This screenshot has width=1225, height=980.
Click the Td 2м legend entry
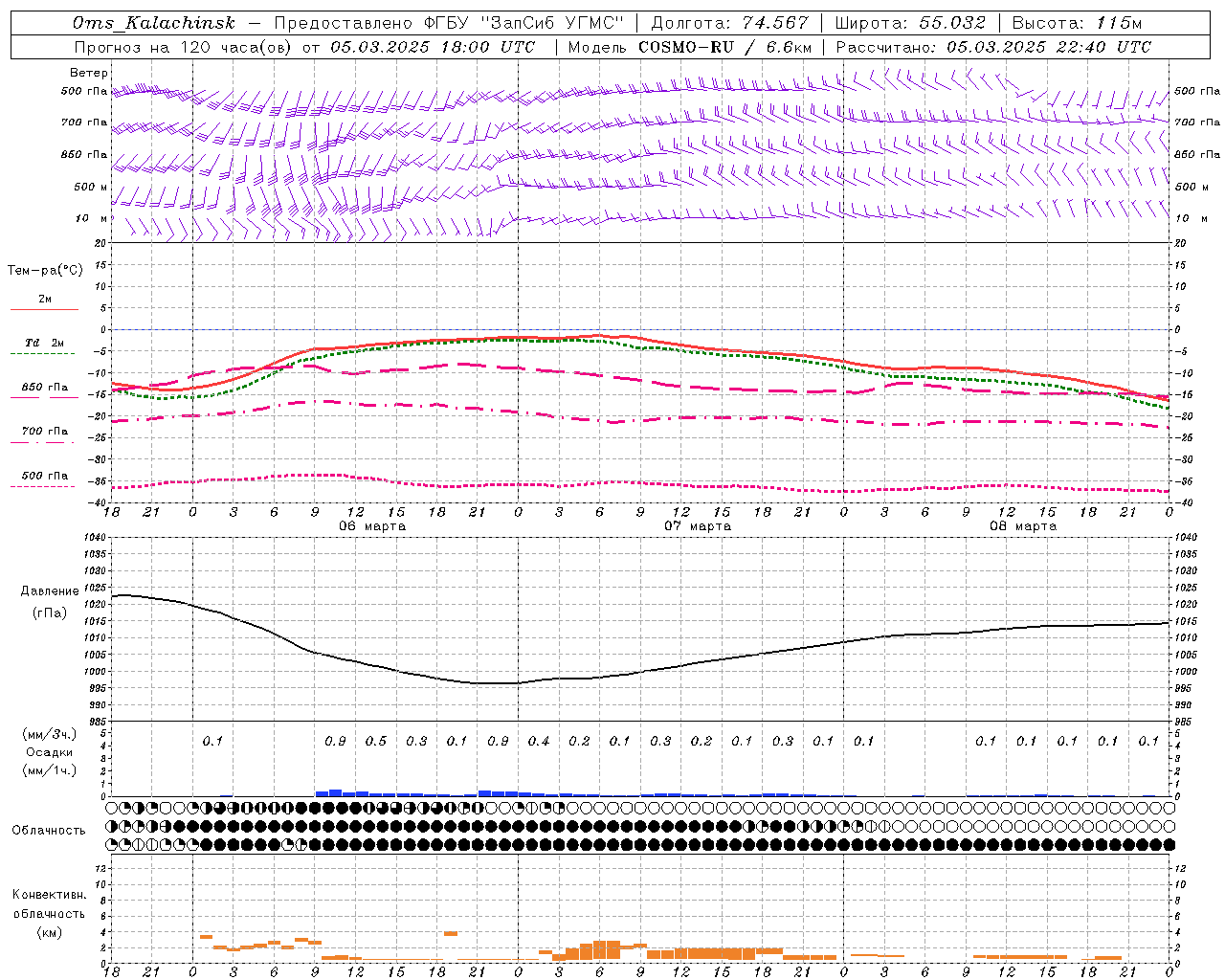44,343
